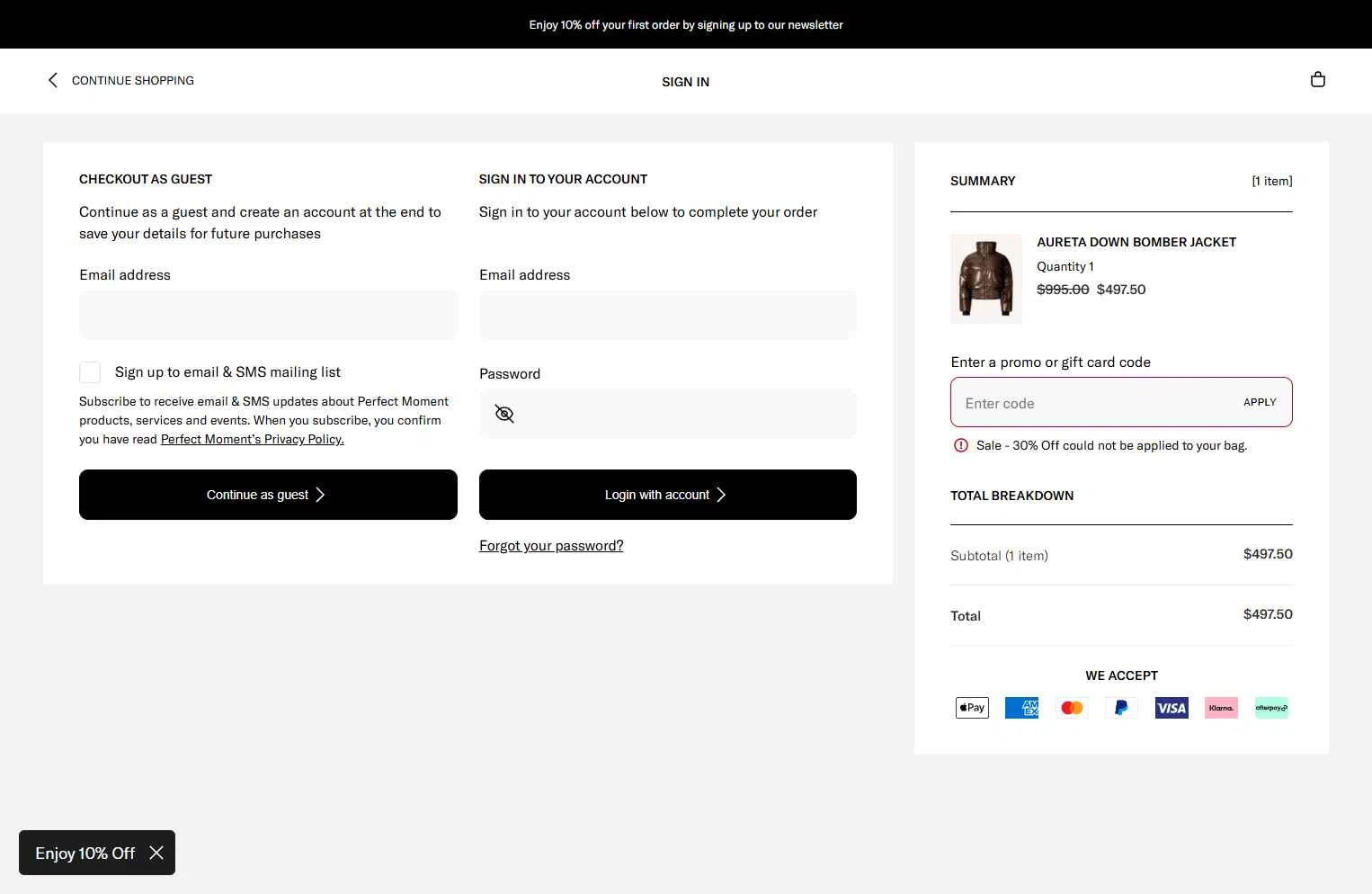The width and height of the screenshot is (1372, 894).
Task: Click the struck-through $995.00 price
Action: pyautogui.click(x=1063, y=290)
